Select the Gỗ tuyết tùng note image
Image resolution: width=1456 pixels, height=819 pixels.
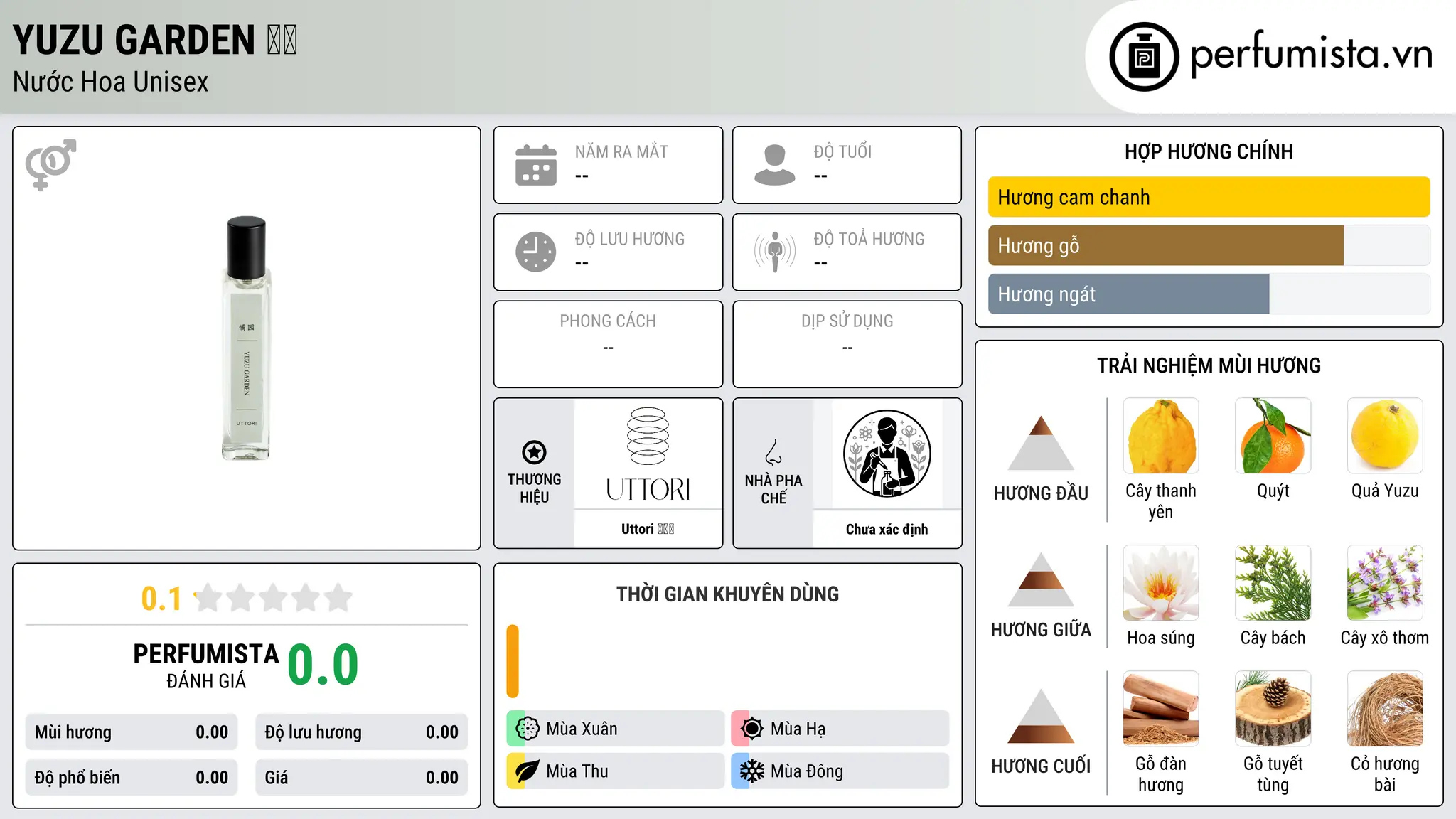(1273, 709)
